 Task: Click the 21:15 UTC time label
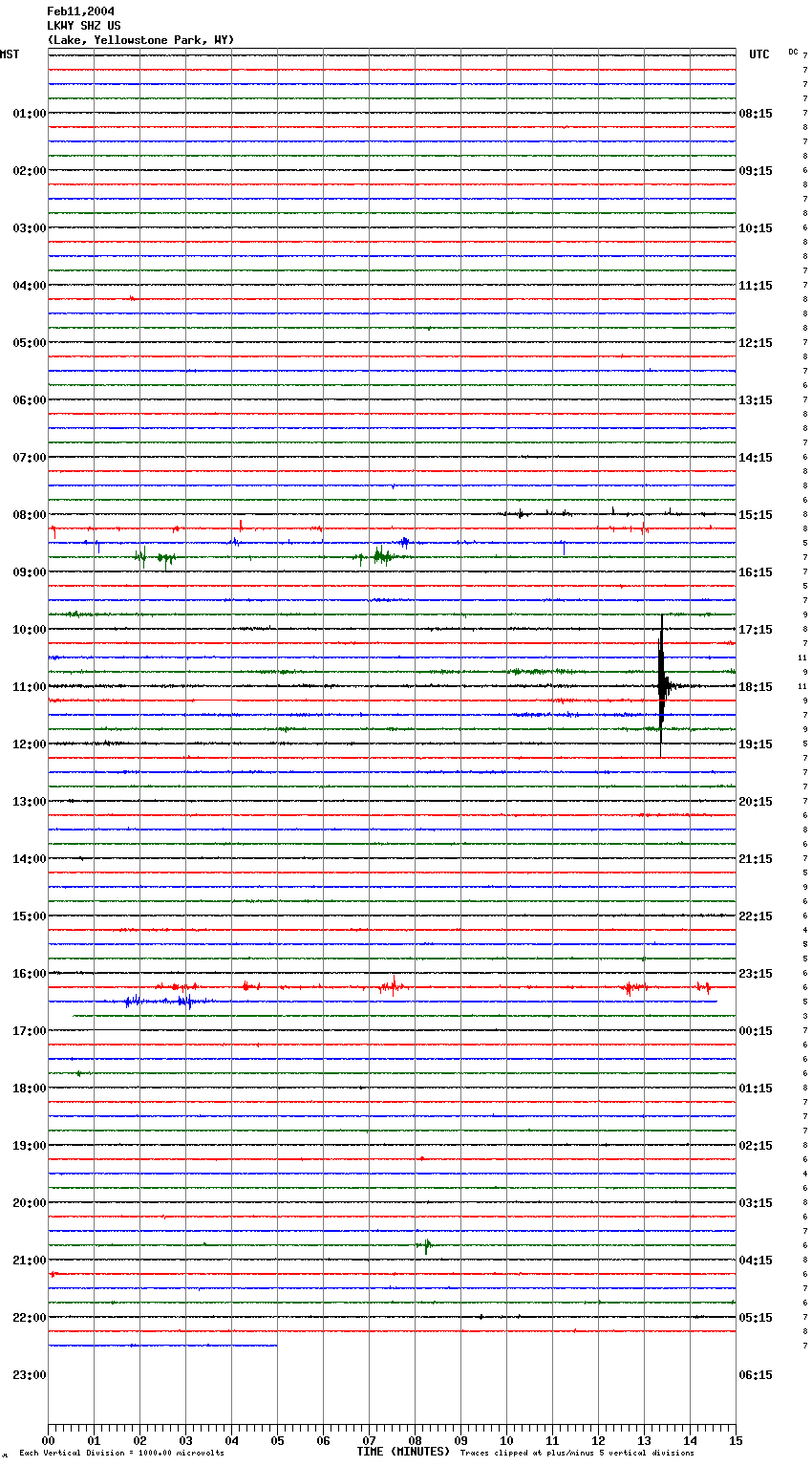[756, 859]
